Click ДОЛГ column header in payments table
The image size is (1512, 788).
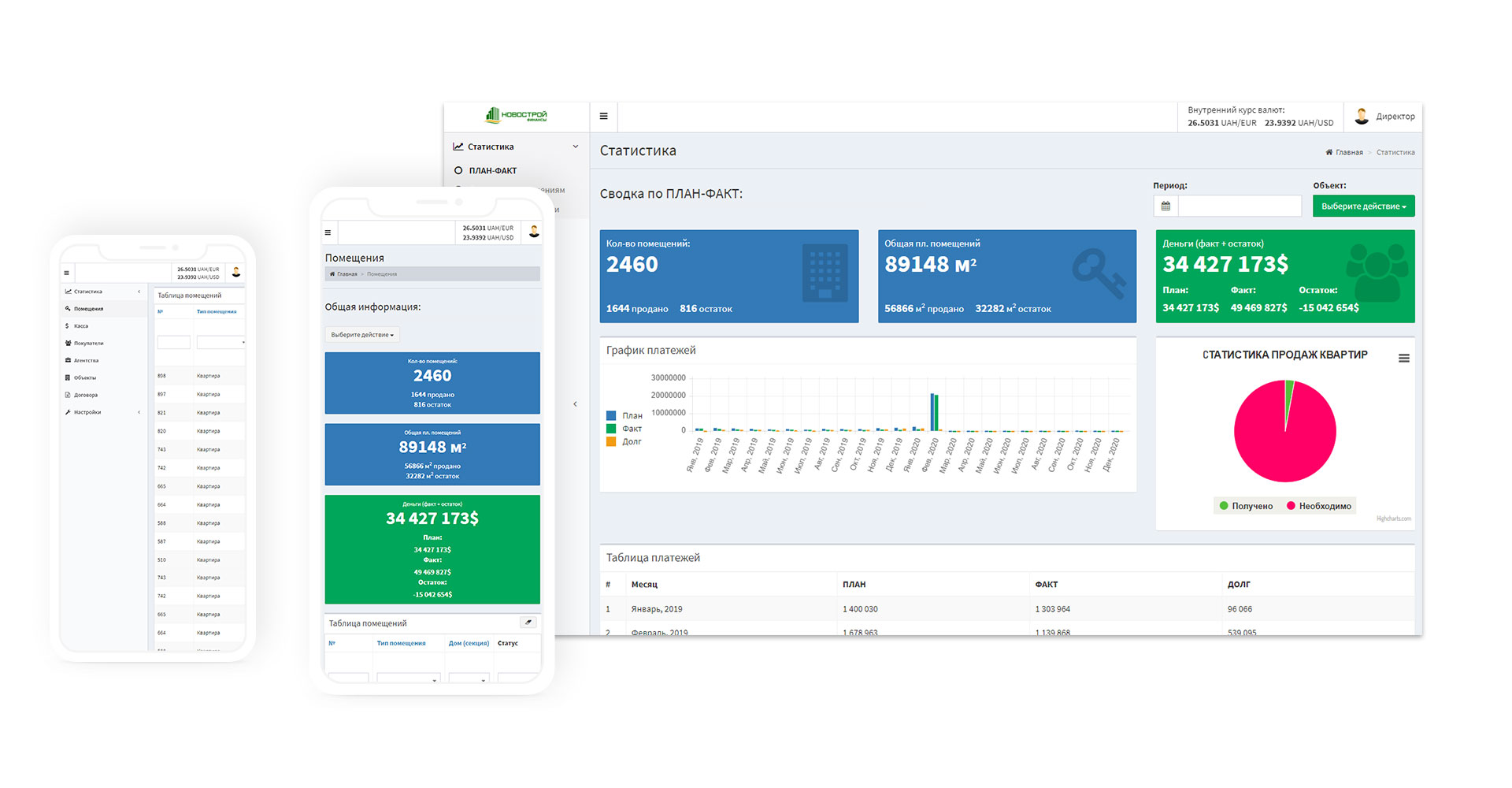[1239, 584]
